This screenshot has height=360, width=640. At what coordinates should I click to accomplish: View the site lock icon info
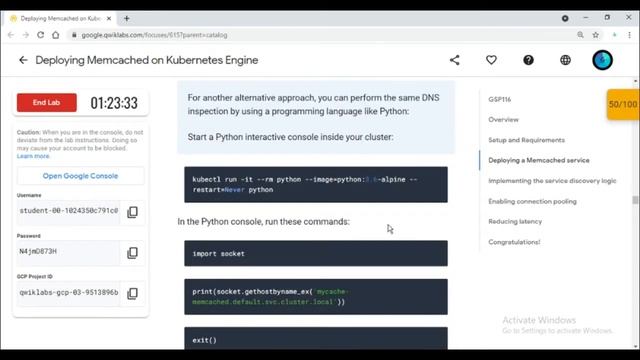(74, 35)
